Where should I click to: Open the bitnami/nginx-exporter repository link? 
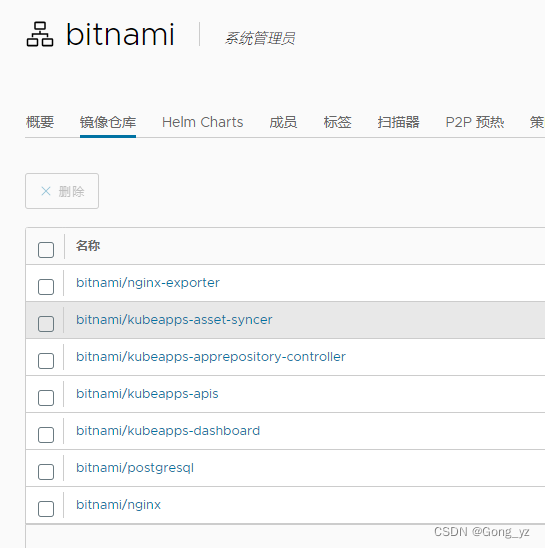[x=148, y=283]
